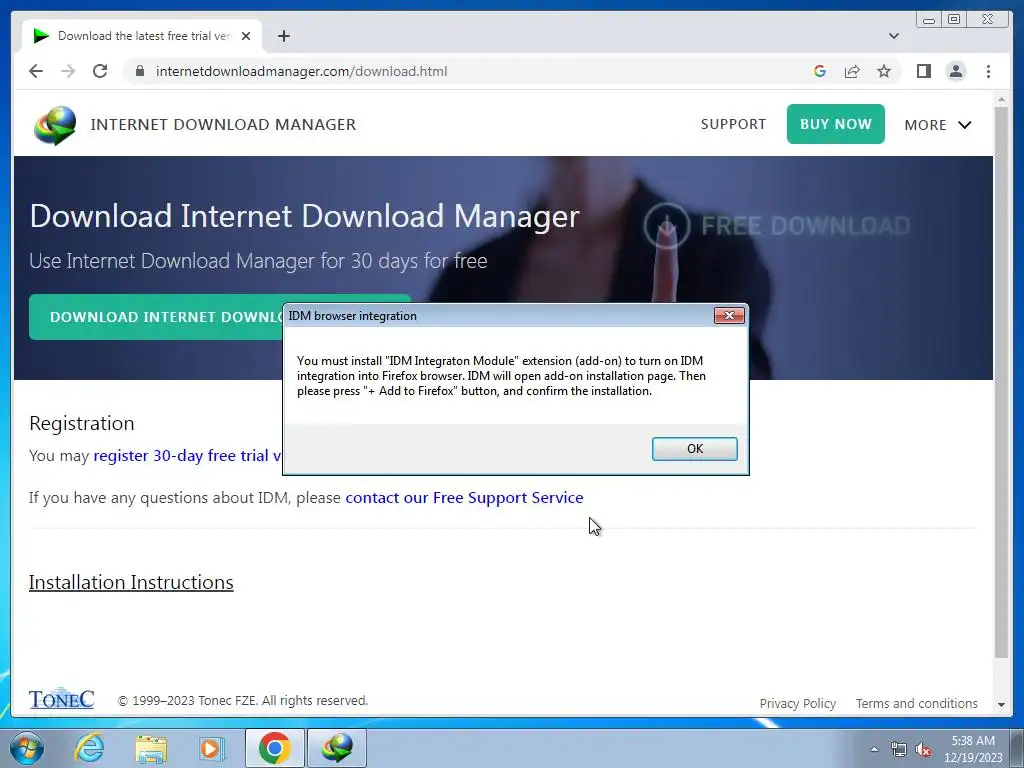Launch Internet Explorer from taskbar
The width and height of the screenshot is (1024, 768).
pos(89,748)
